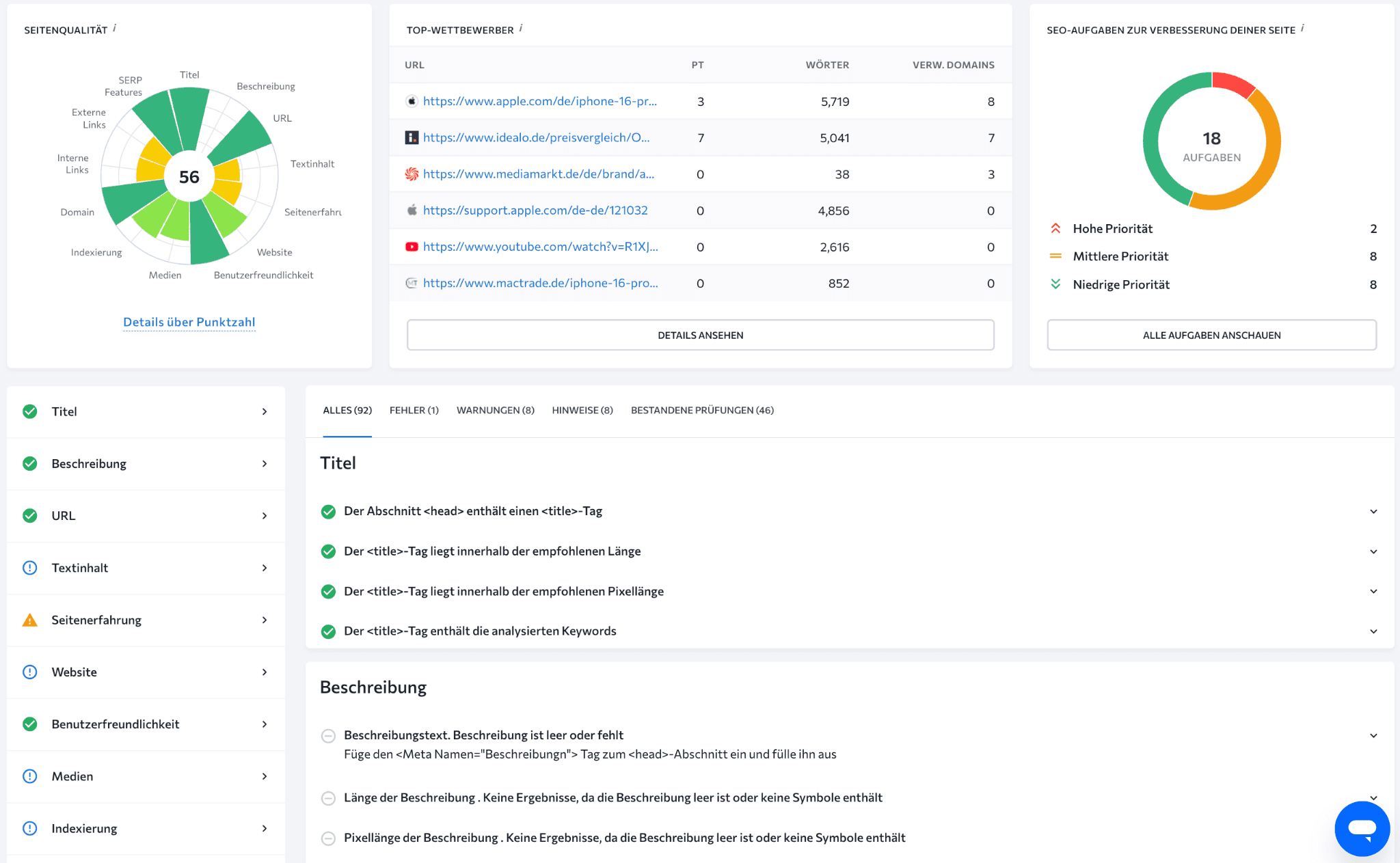The width and height of the screenshot is (1400, 863).
Task: Expand the head enthält title-Tag check
Action: coord(1373,511)
